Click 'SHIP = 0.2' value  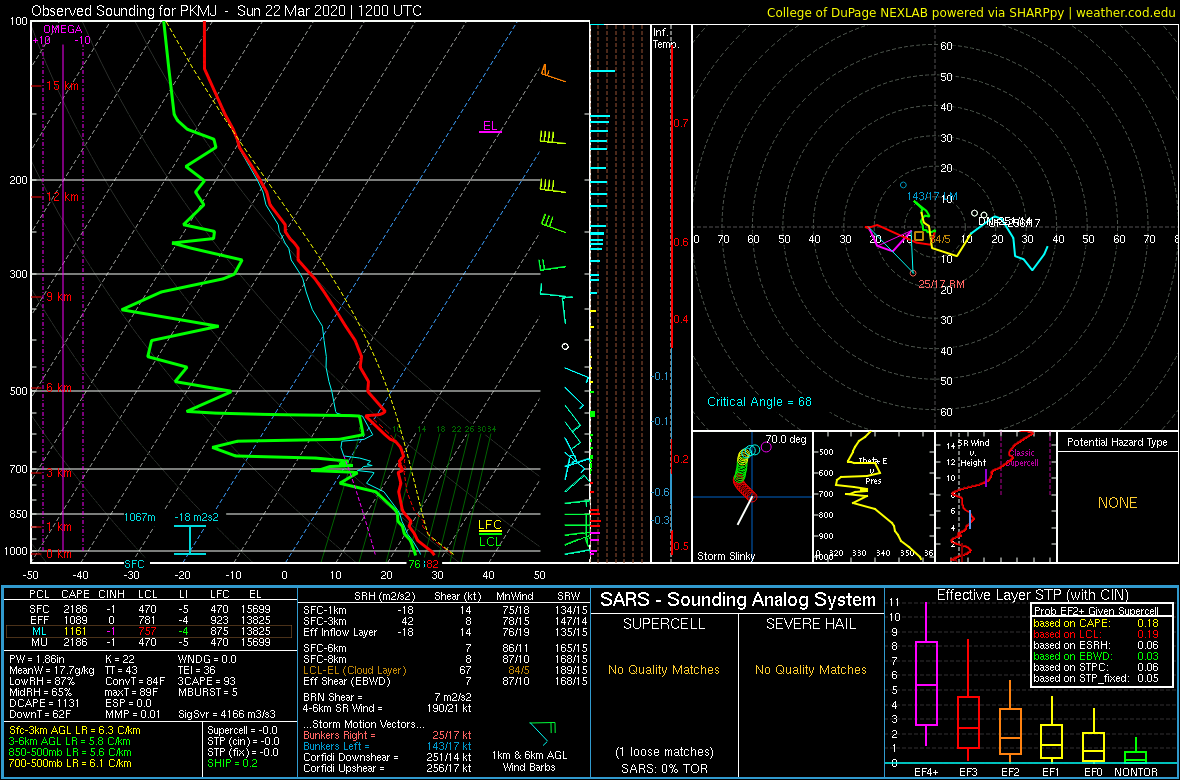point(233,763)
